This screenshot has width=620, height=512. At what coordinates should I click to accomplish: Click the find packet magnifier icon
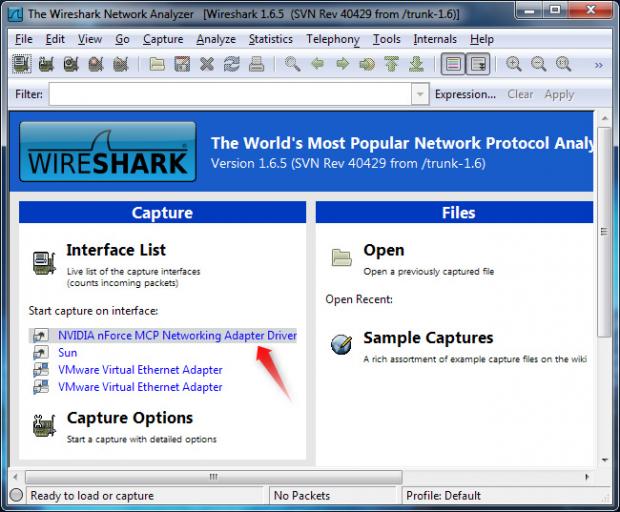click(x=292, y=65)
